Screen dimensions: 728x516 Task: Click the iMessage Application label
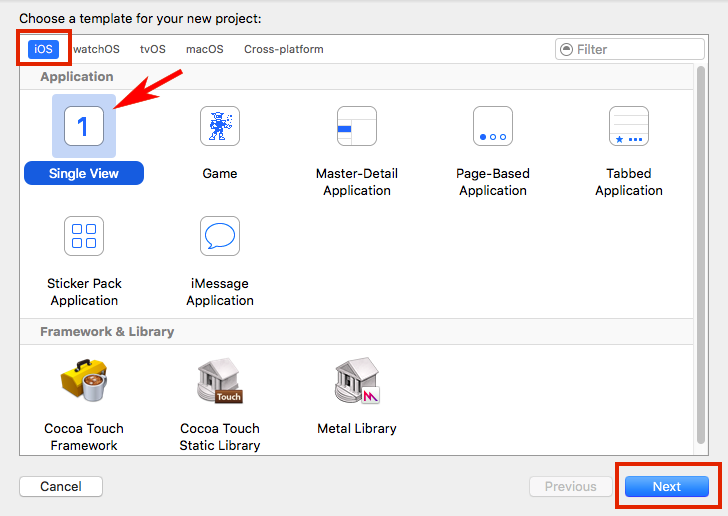(x=220, y=292)
